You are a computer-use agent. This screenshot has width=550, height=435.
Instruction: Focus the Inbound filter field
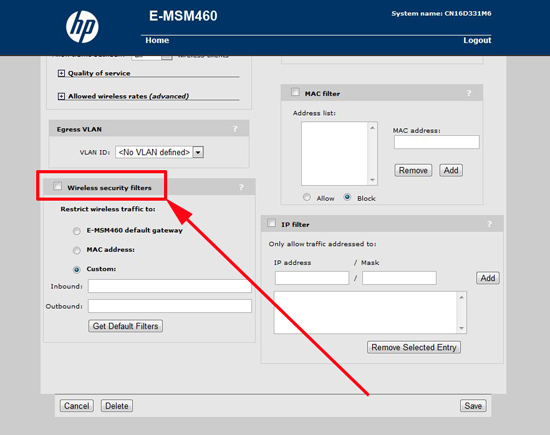point(170,286)
